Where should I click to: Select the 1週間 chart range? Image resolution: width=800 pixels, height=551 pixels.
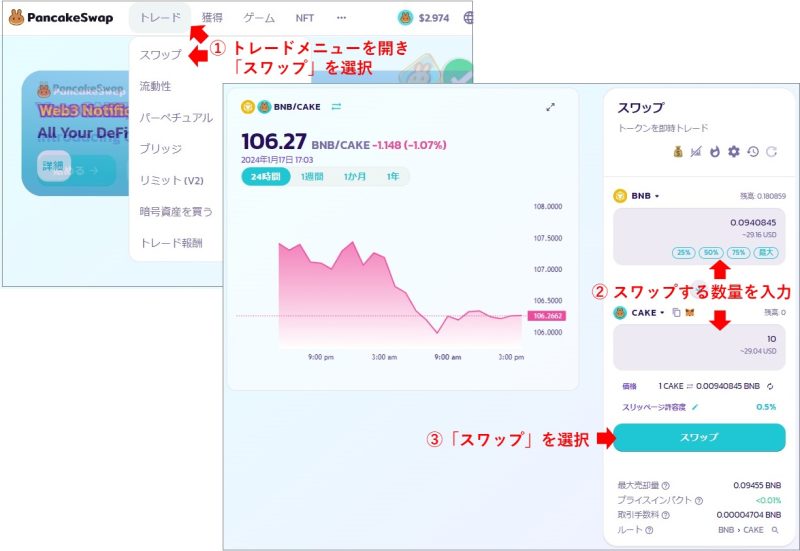point(312,177)
